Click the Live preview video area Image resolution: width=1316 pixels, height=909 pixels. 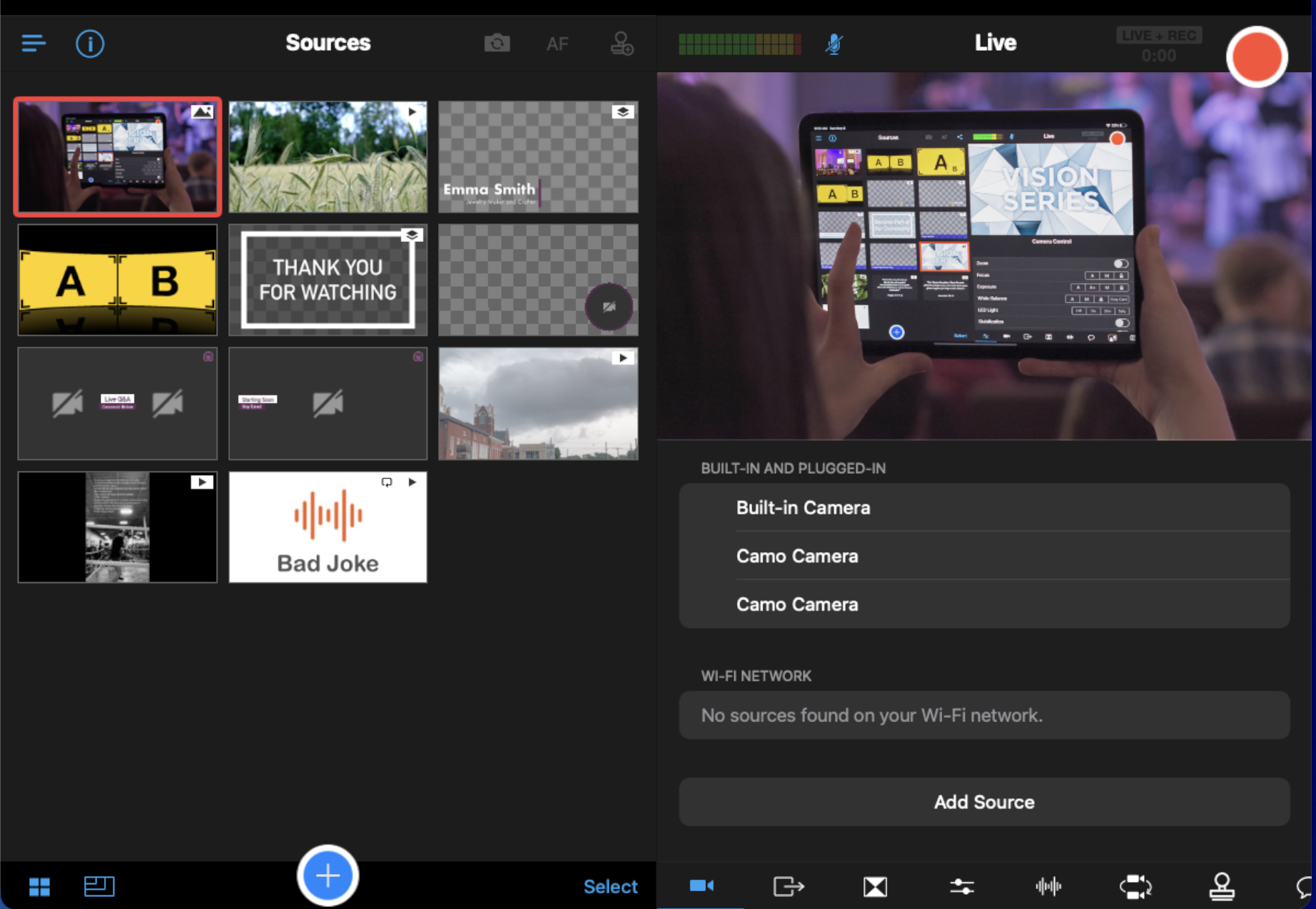pos(984,256)
